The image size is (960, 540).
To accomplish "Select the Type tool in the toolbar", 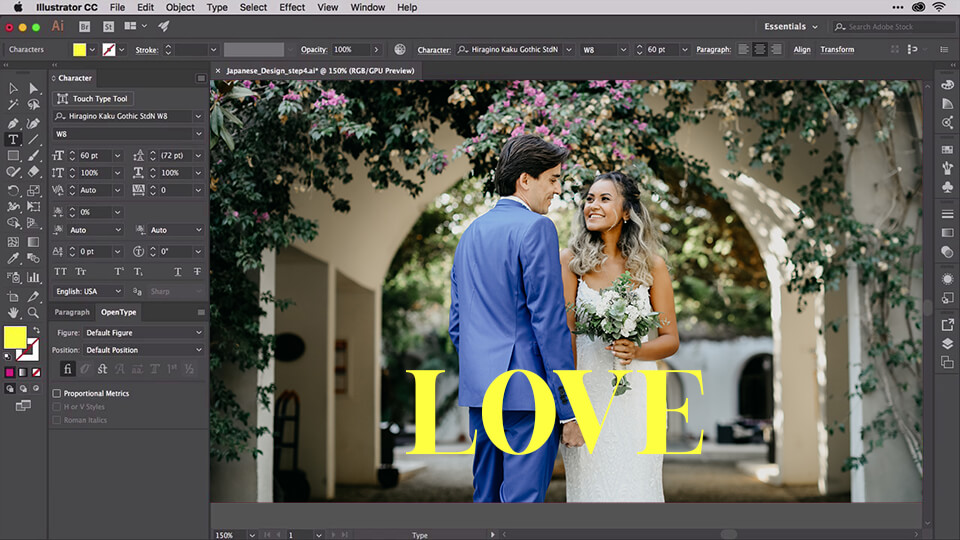I will pos(13,140).
